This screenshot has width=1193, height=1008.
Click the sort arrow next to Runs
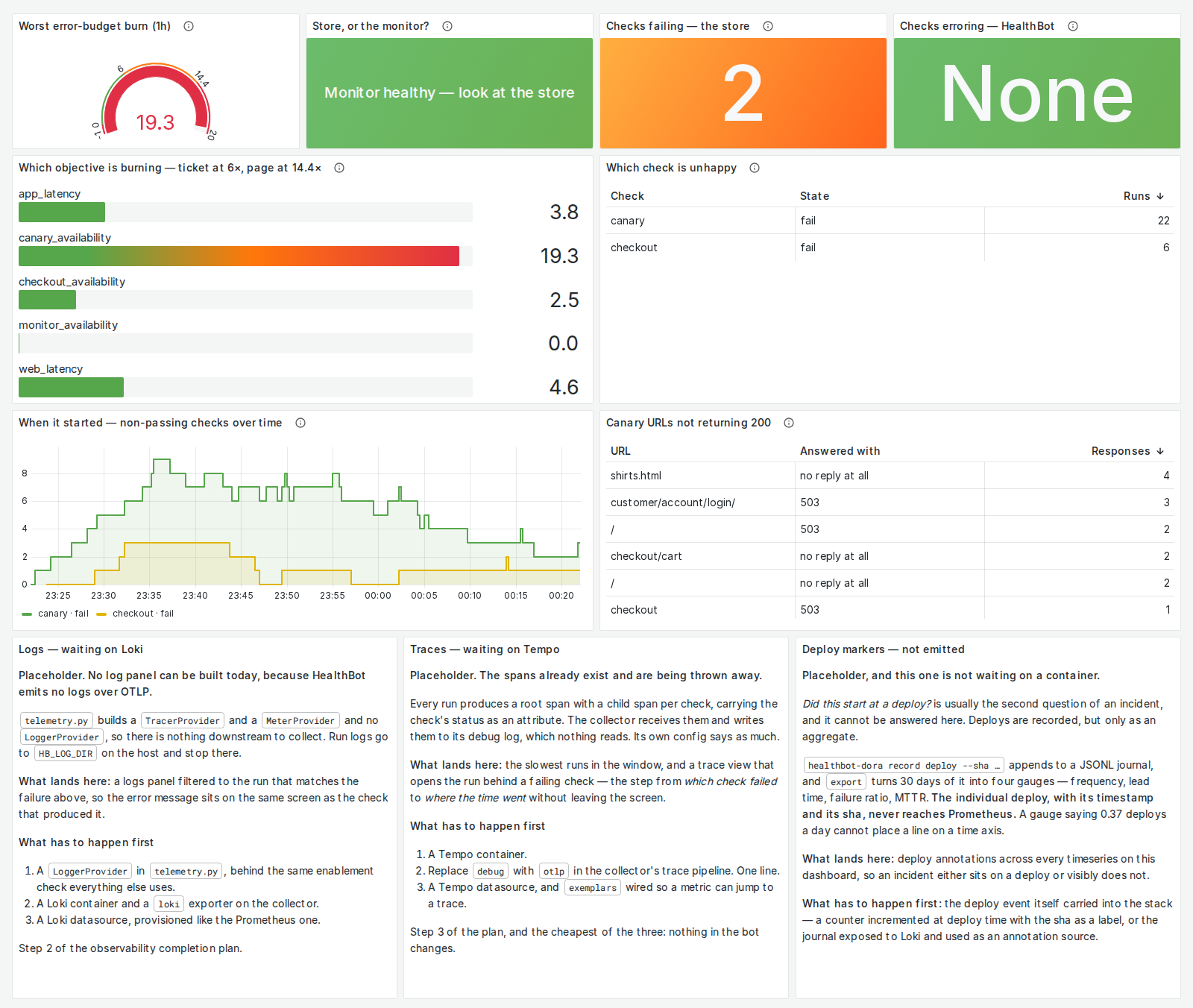tap(1160, 196)
